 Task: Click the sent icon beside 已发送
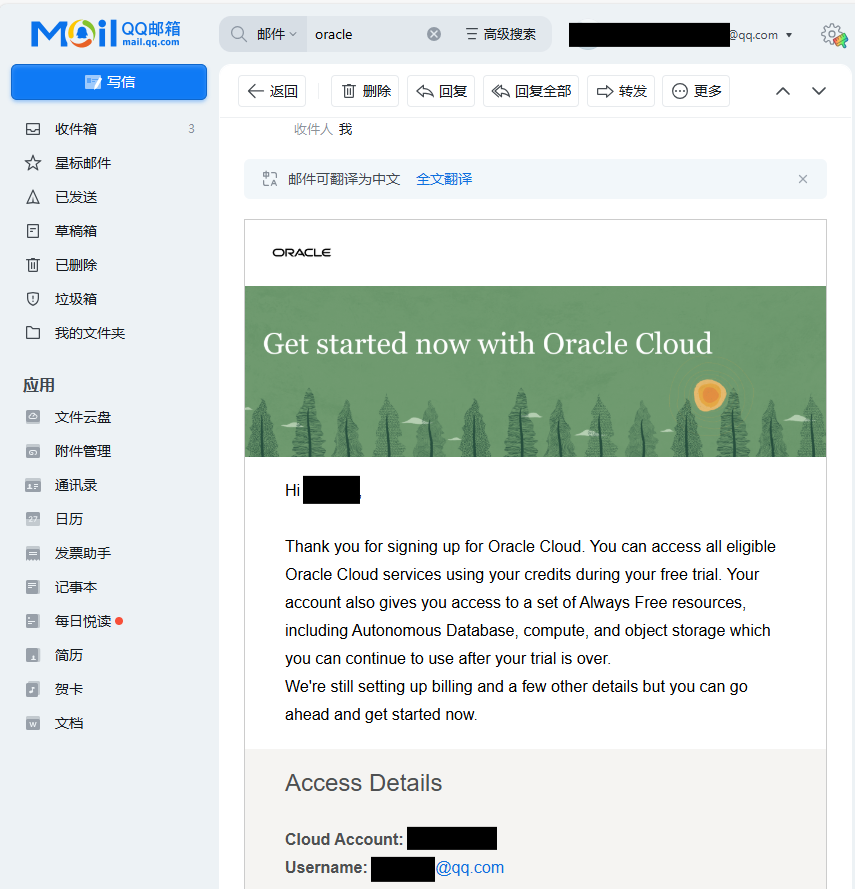point(33,197)
